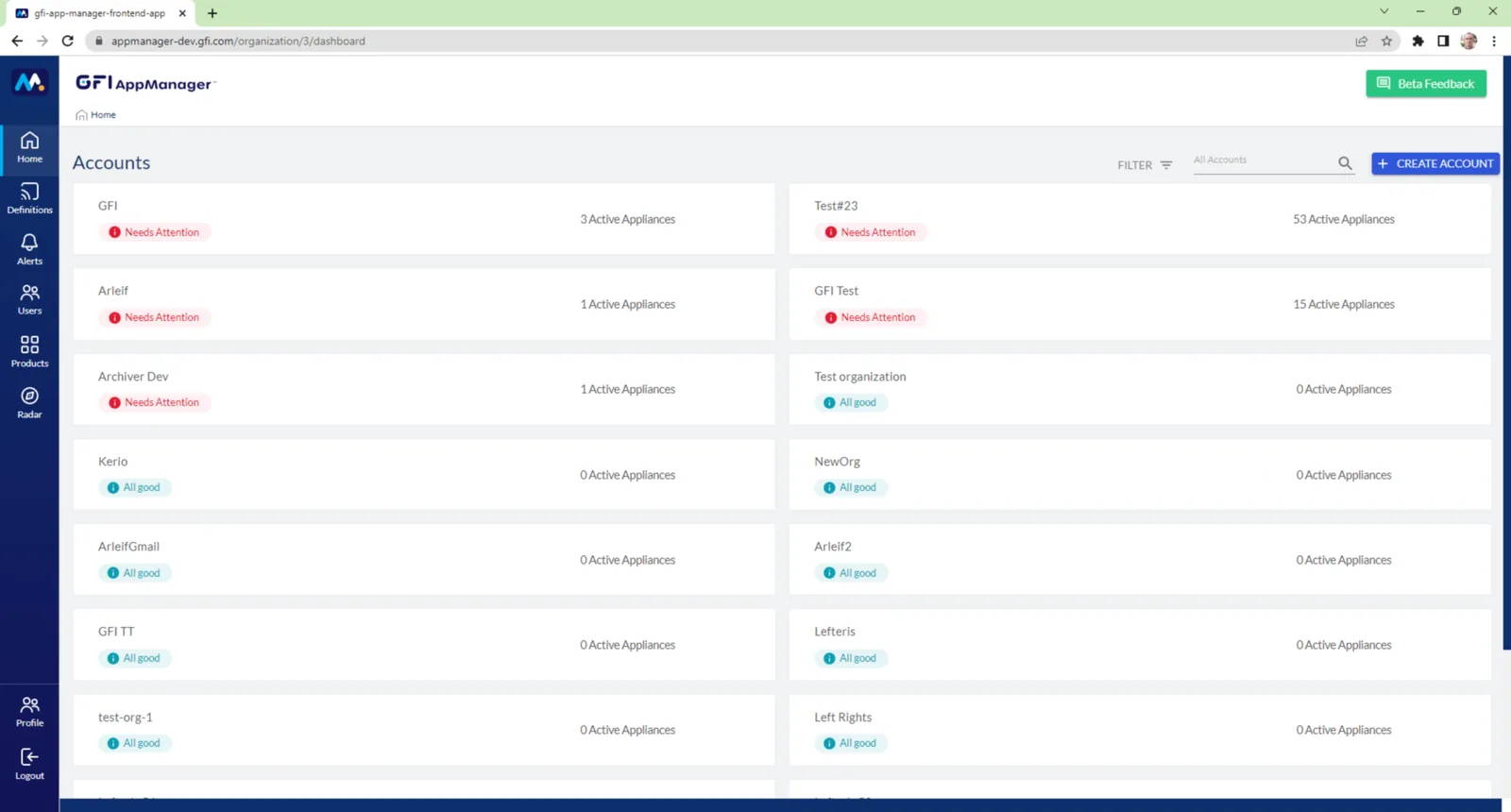Click the Beta Feedback button
Screen dimensions: 1511x812
pyautogui.click(x=1426, y=83)
